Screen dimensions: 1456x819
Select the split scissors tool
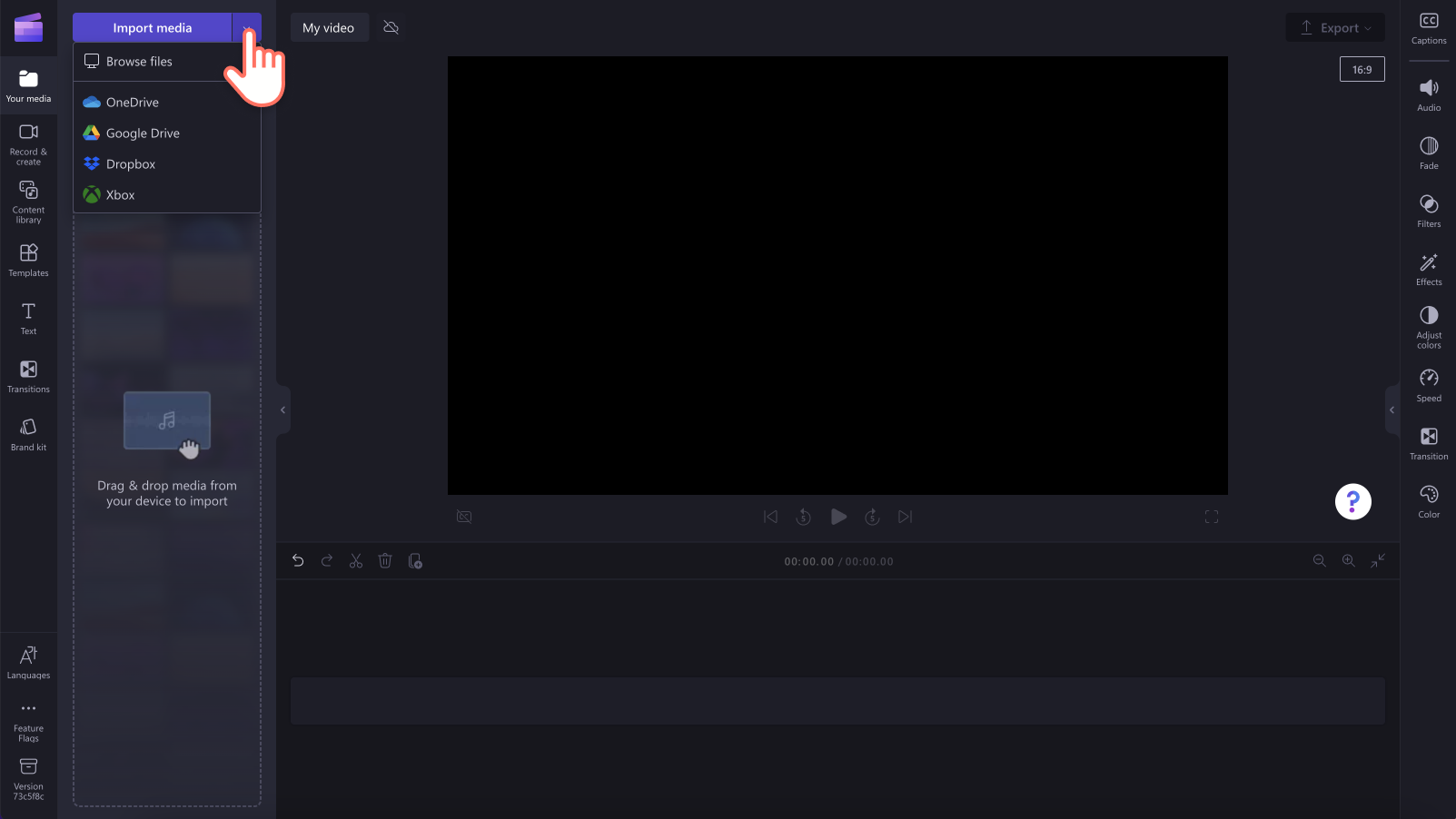(x=356, y=560)
